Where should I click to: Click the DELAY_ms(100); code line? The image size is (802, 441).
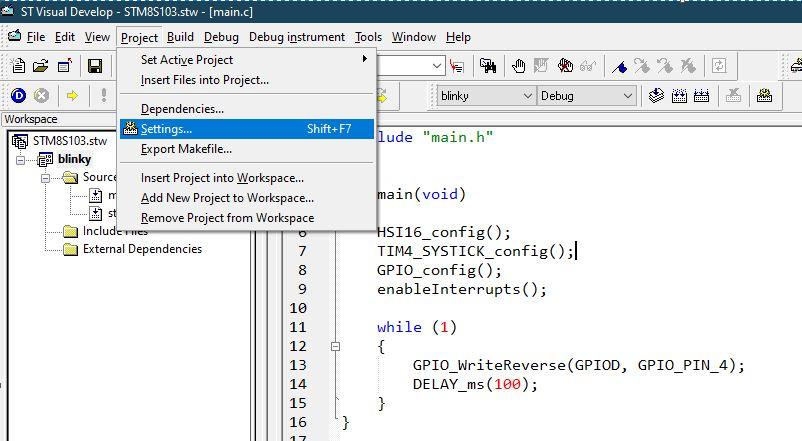tap(475, 384)
